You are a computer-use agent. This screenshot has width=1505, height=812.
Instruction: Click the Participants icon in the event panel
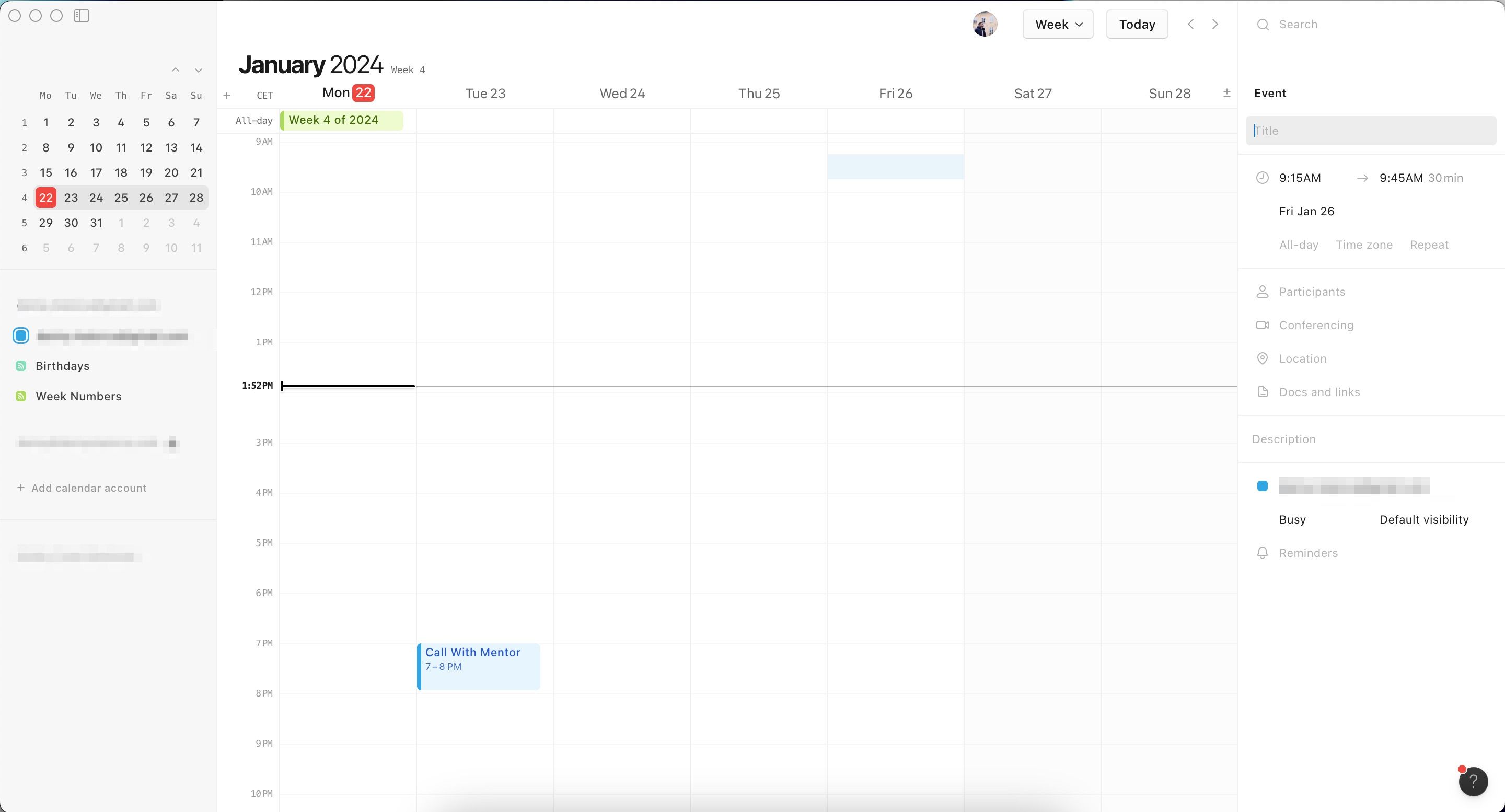click(x=1263, y=291)
